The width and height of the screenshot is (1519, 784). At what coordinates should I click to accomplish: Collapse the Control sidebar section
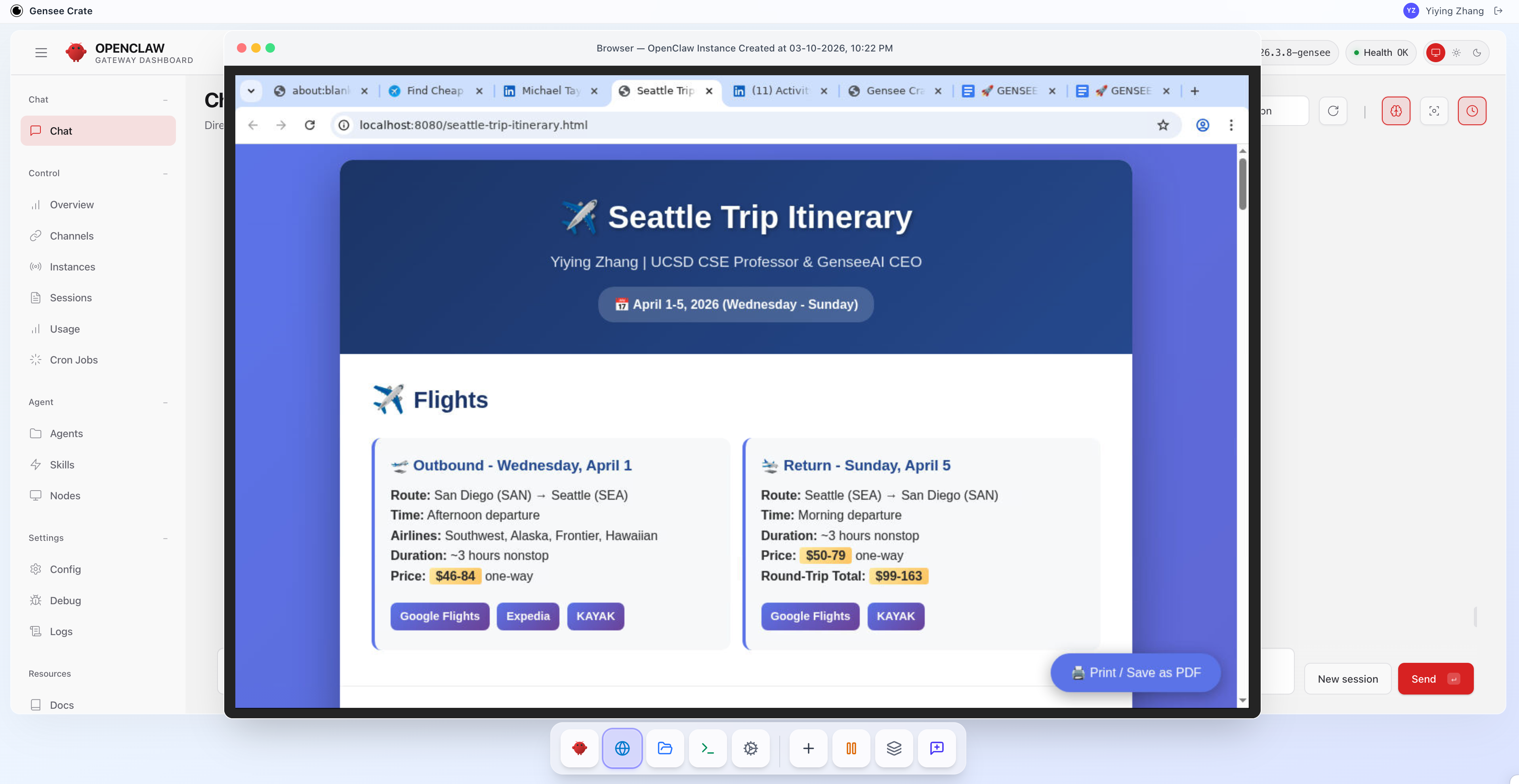(165, 173)
